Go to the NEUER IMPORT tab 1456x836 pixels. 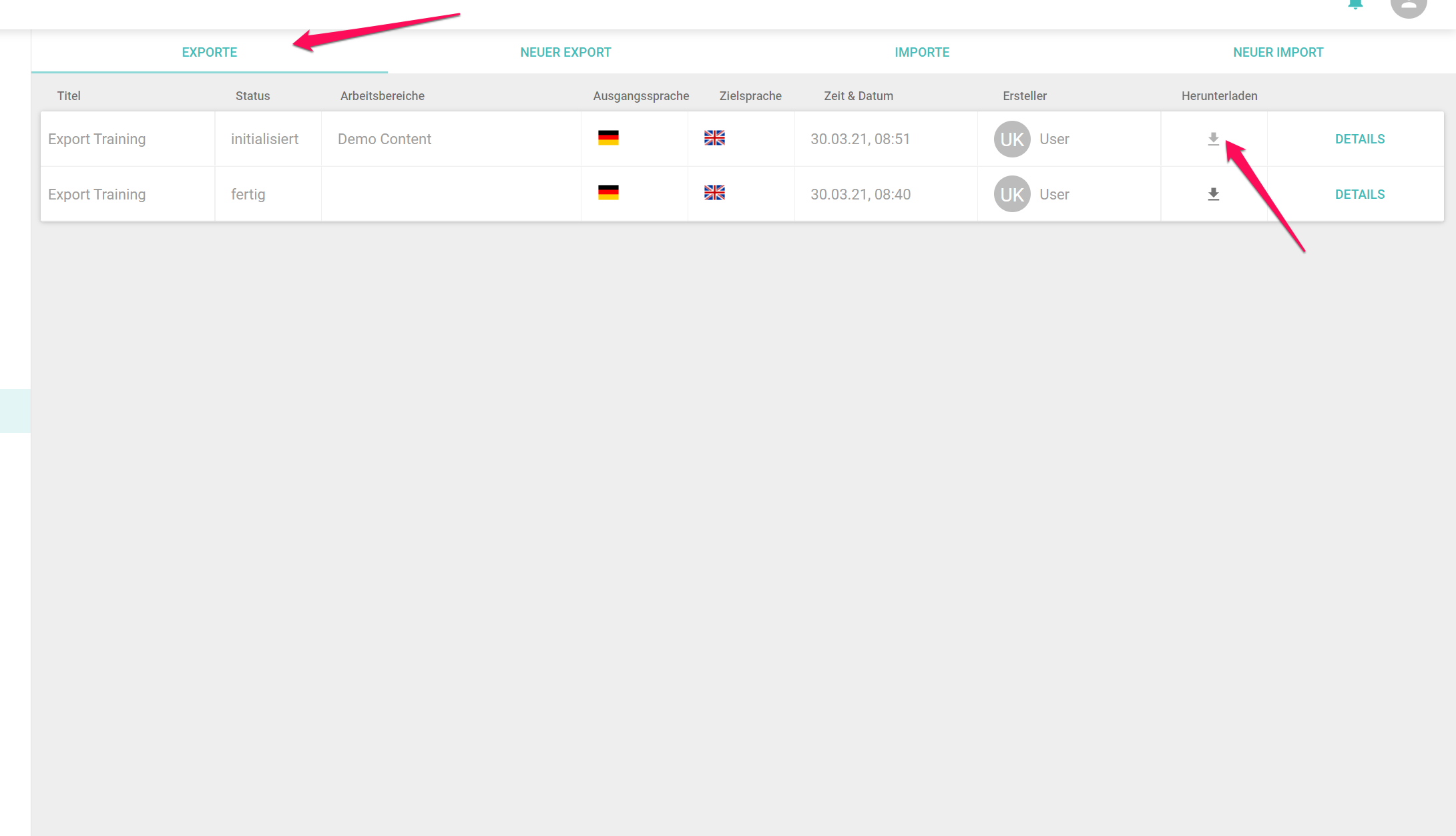(x=1278, y=52)
